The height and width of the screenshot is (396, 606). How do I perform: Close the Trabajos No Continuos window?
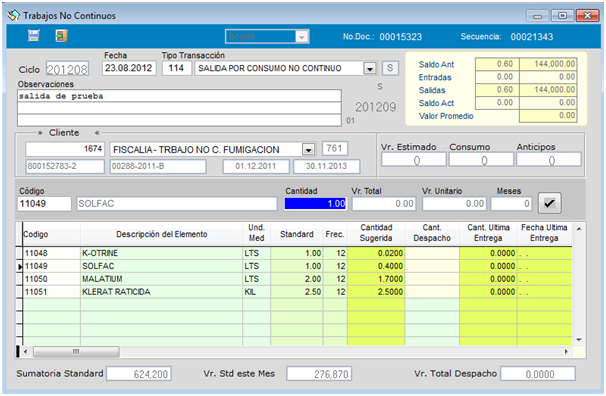point(587,16)
